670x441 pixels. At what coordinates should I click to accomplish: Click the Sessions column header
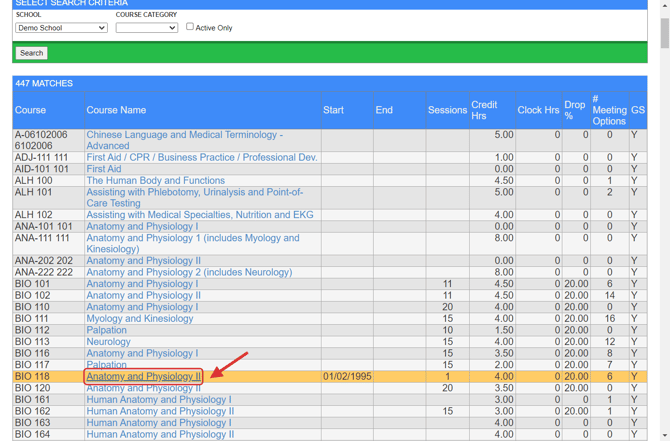pos(447,110)
